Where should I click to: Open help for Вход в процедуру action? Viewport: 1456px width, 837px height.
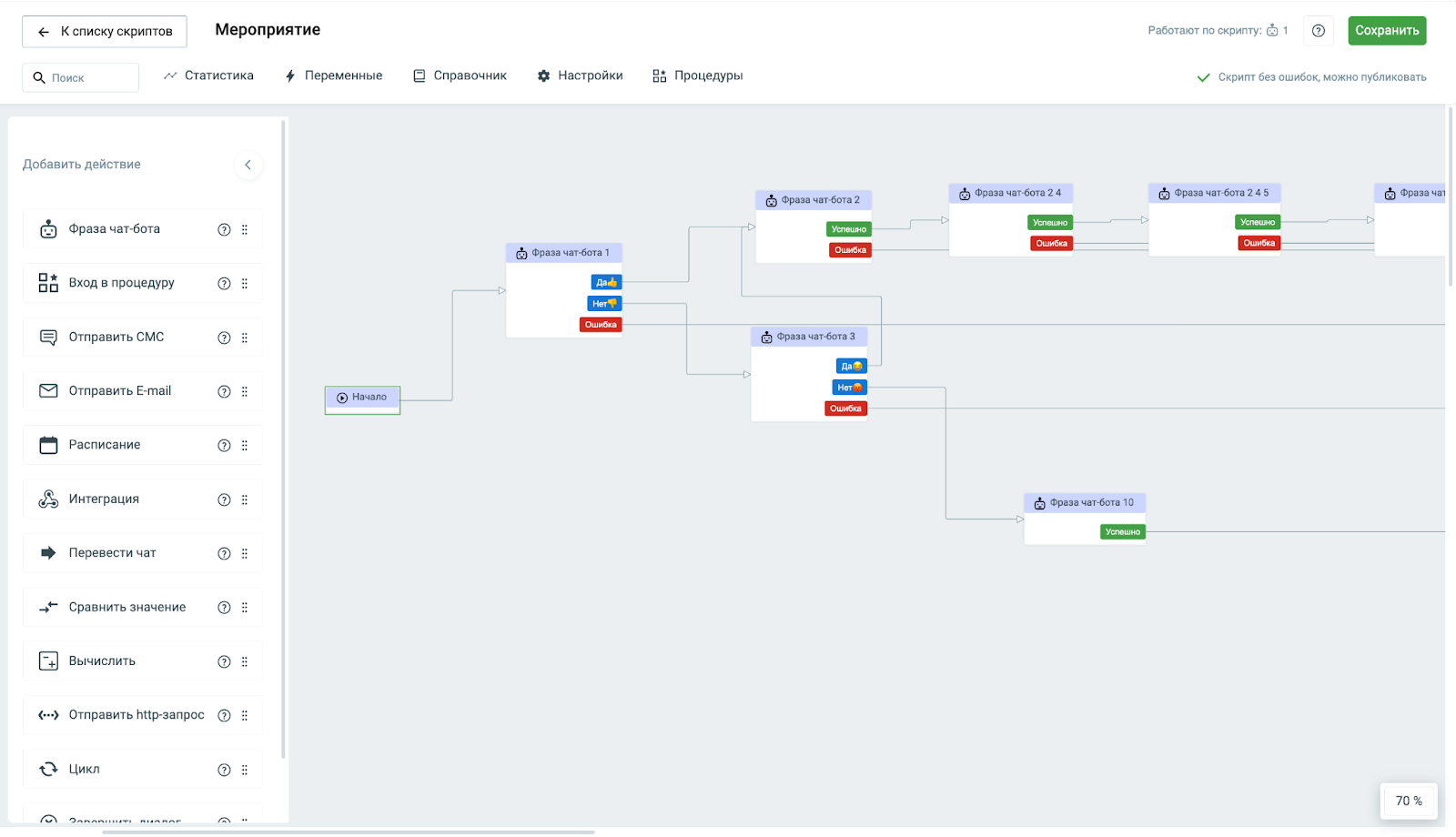224,284
